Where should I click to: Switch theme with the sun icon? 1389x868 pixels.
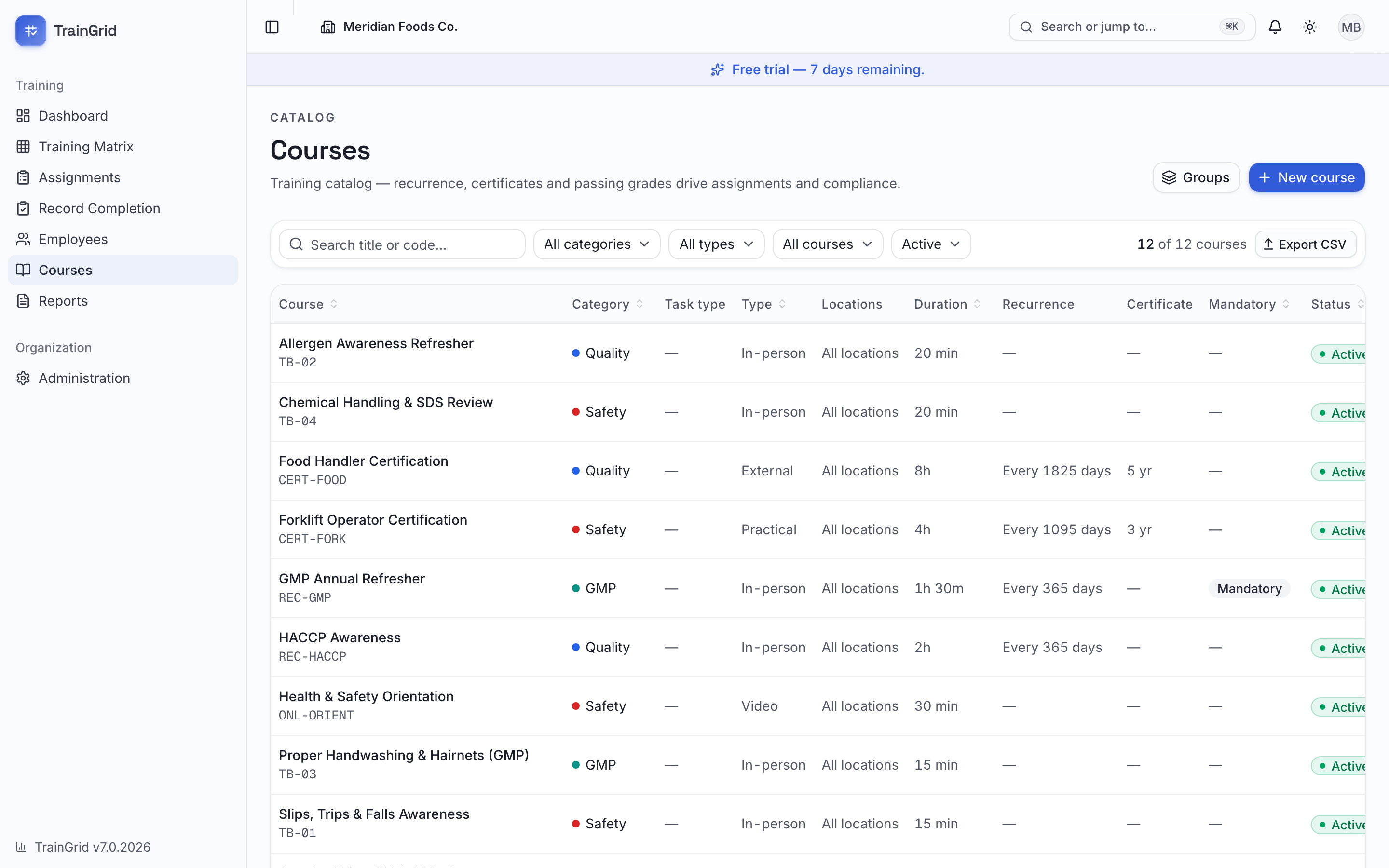[1310, 27]
